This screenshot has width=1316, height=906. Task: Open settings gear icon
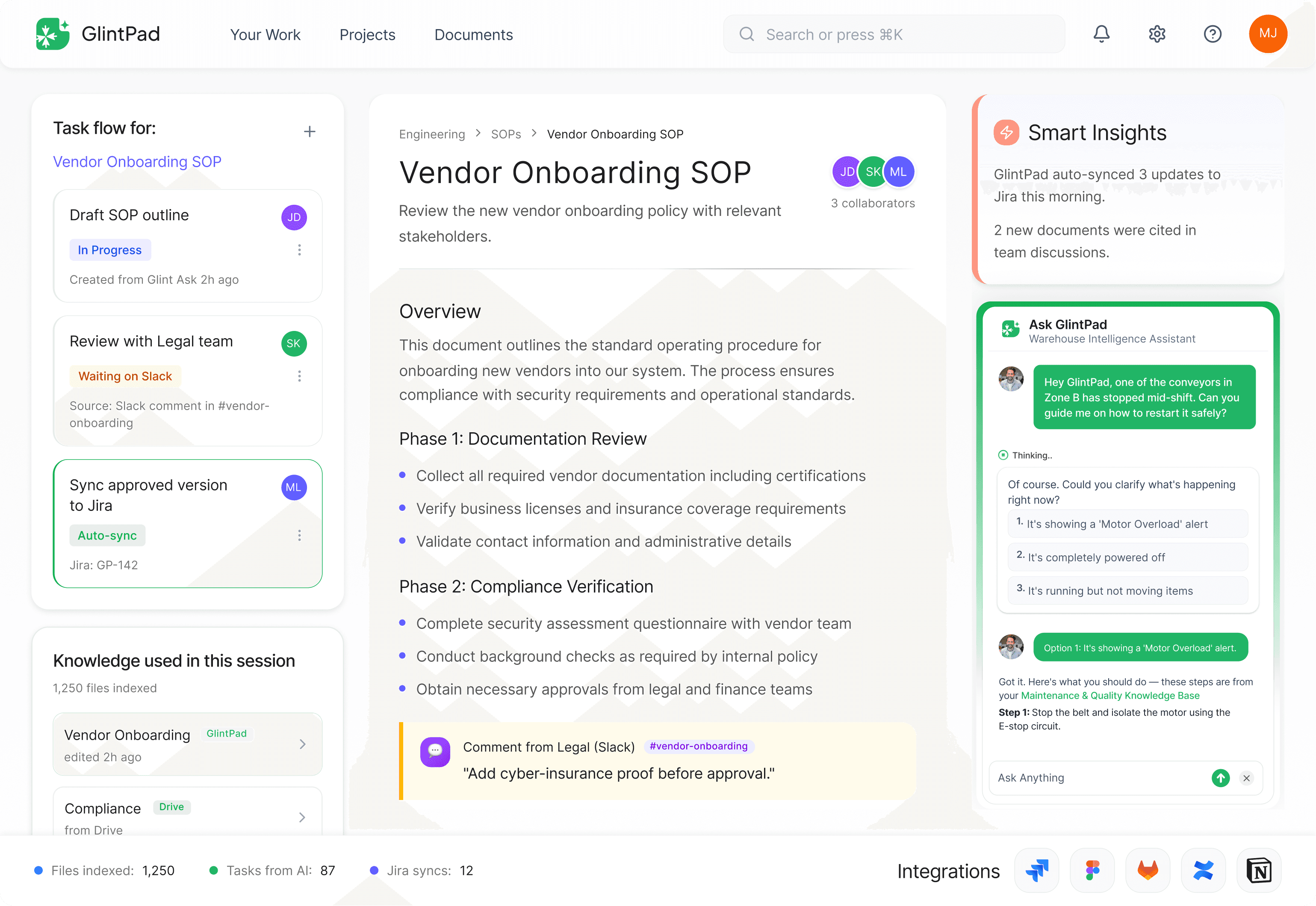[x=1157, y=34]
